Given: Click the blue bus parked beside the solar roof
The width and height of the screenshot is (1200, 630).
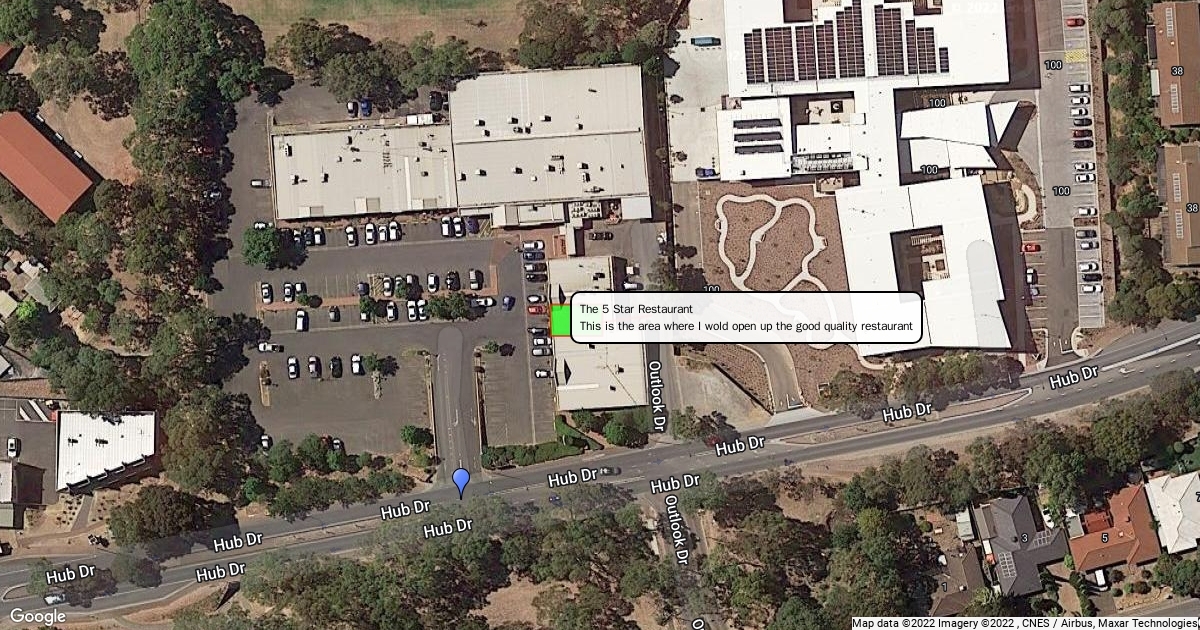Looking at the screenshot, I should pos(706,41).
